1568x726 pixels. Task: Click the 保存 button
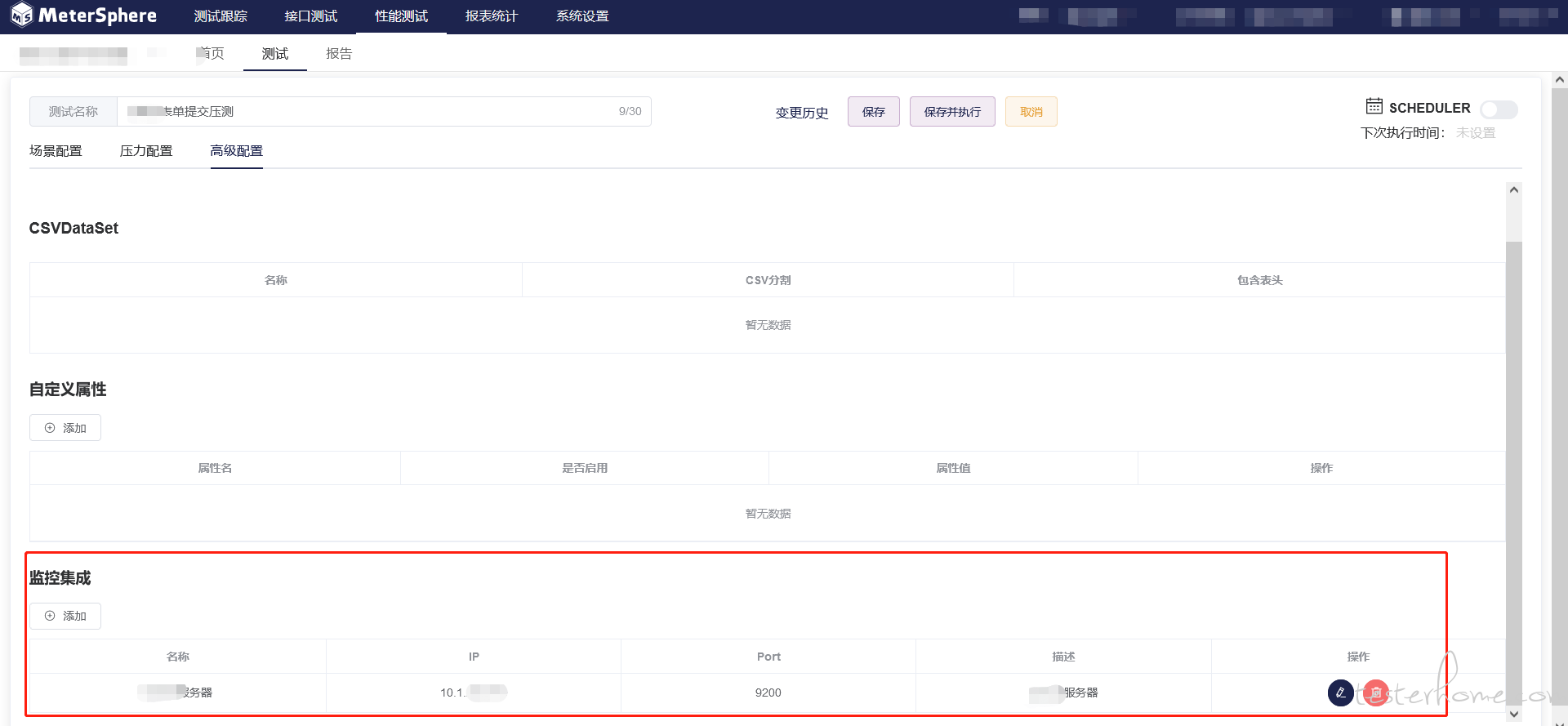(x=874, y=112)
